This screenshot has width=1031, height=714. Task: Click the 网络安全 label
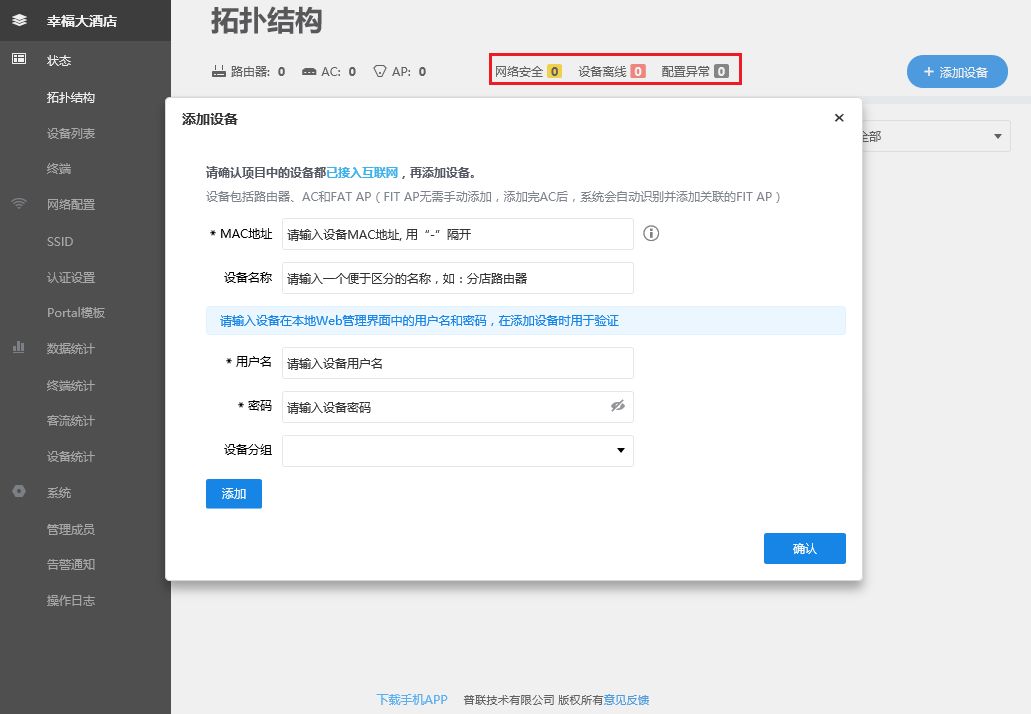pos(519,71)
